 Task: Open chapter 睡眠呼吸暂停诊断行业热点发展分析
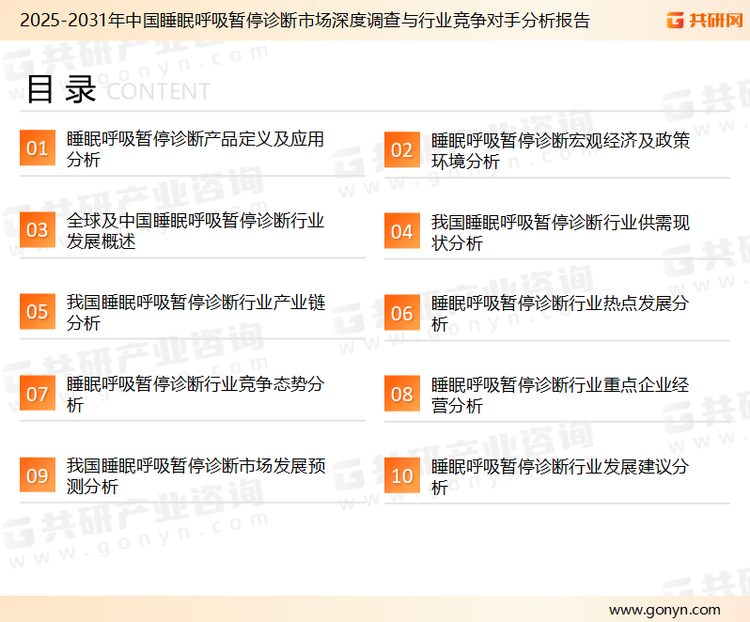click(560, 313)
